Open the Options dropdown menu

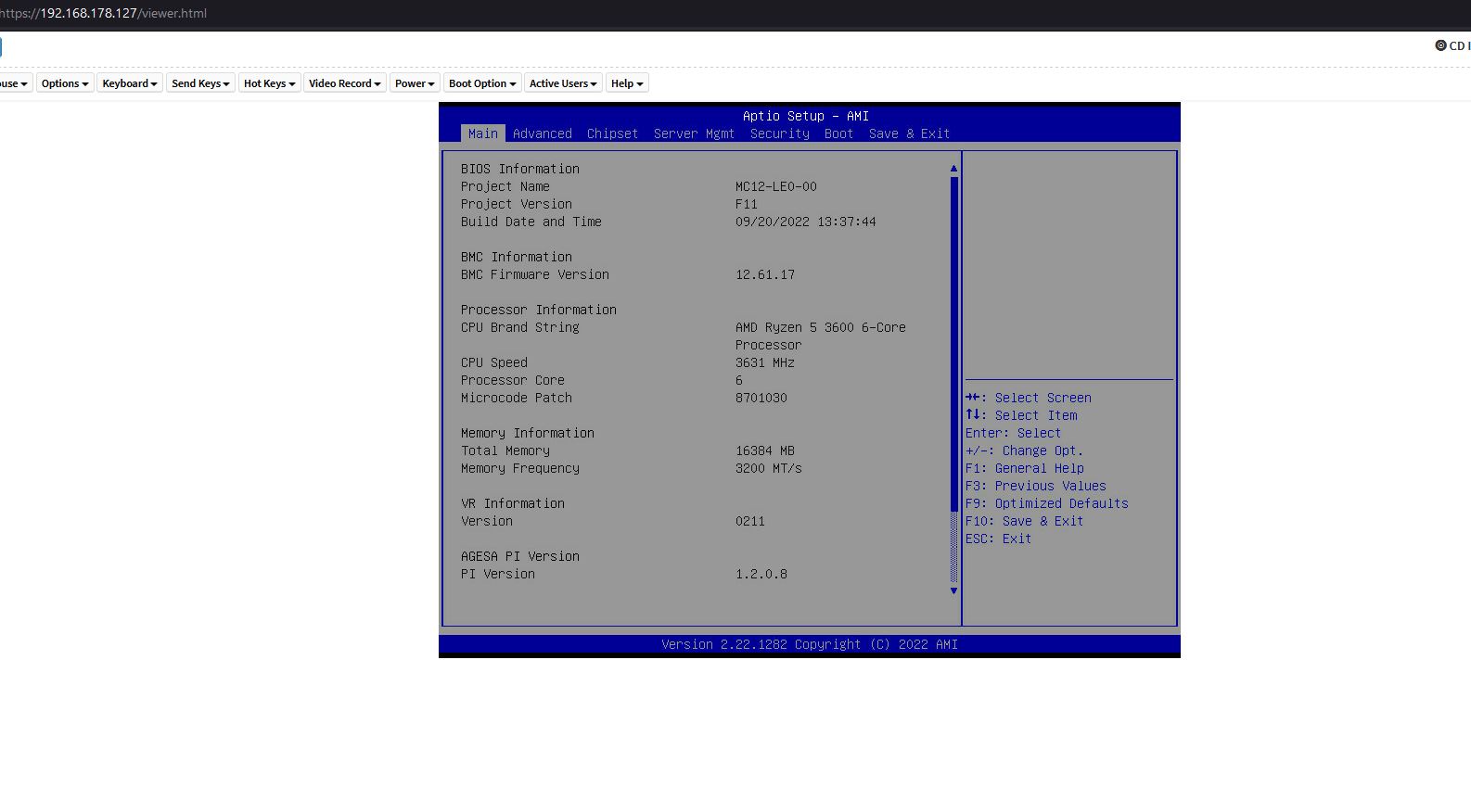tap(65, 83)
